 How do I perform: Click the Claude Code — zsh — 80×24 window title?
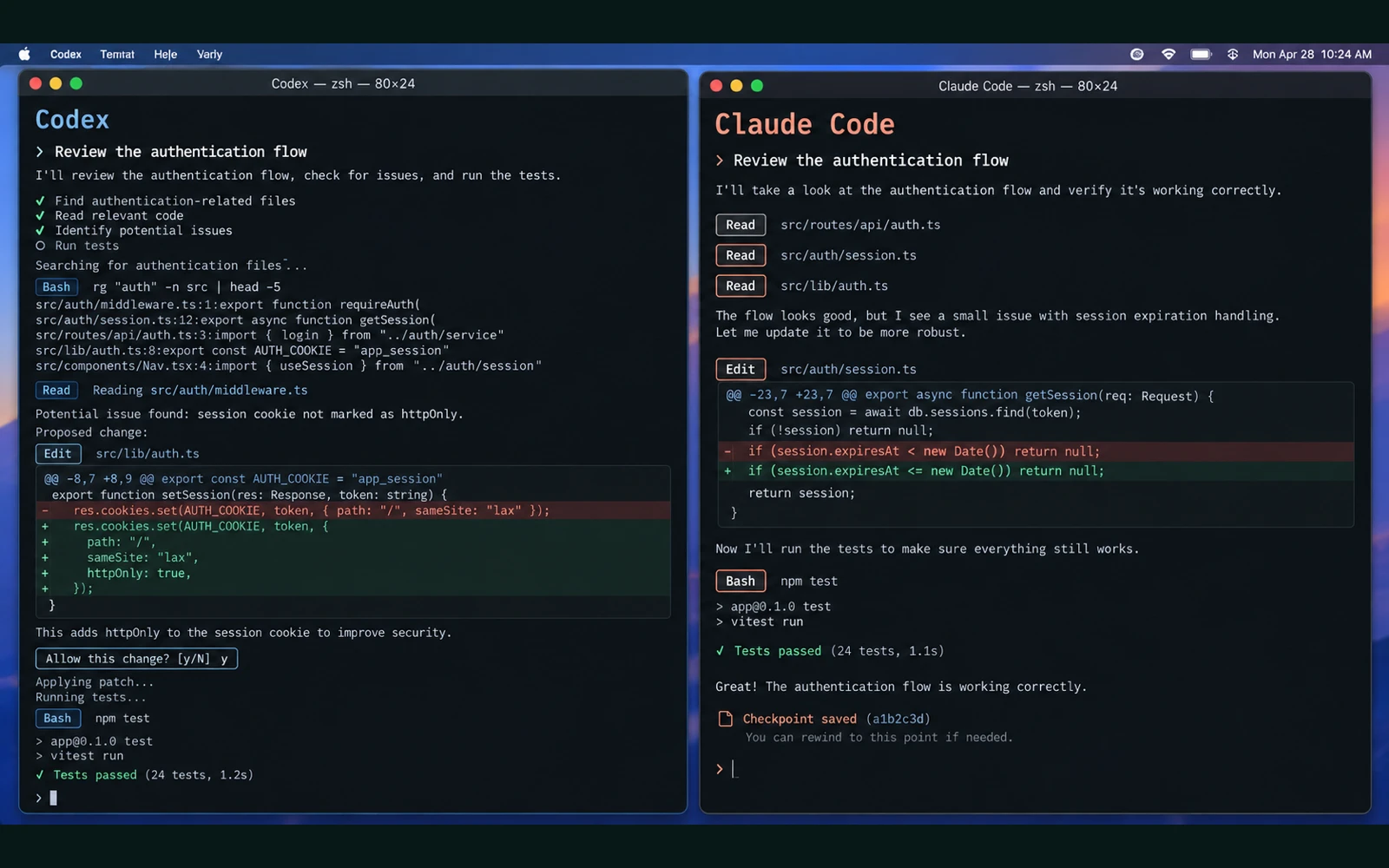(1028, 86)
